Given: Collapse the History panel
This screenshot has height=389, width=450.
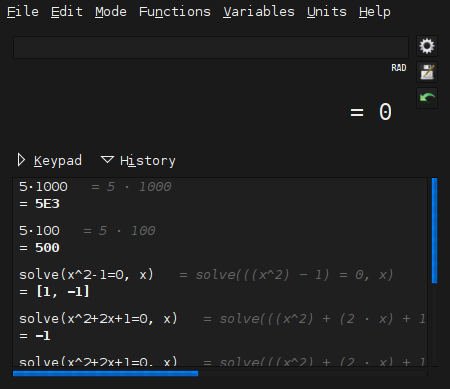Looking at the screenshot, I should click(138, 161).
